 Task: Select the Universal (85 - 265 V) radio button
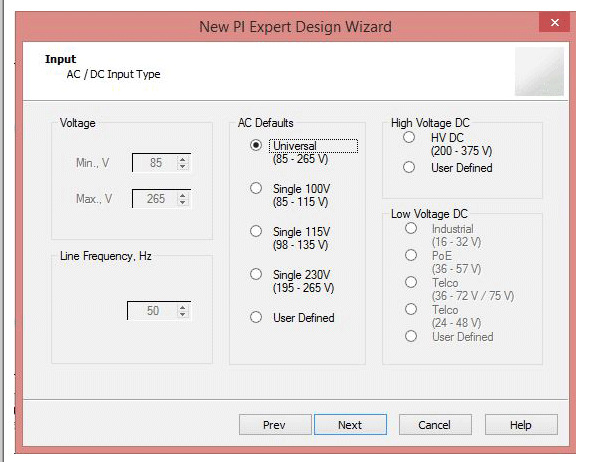(256, 145)
